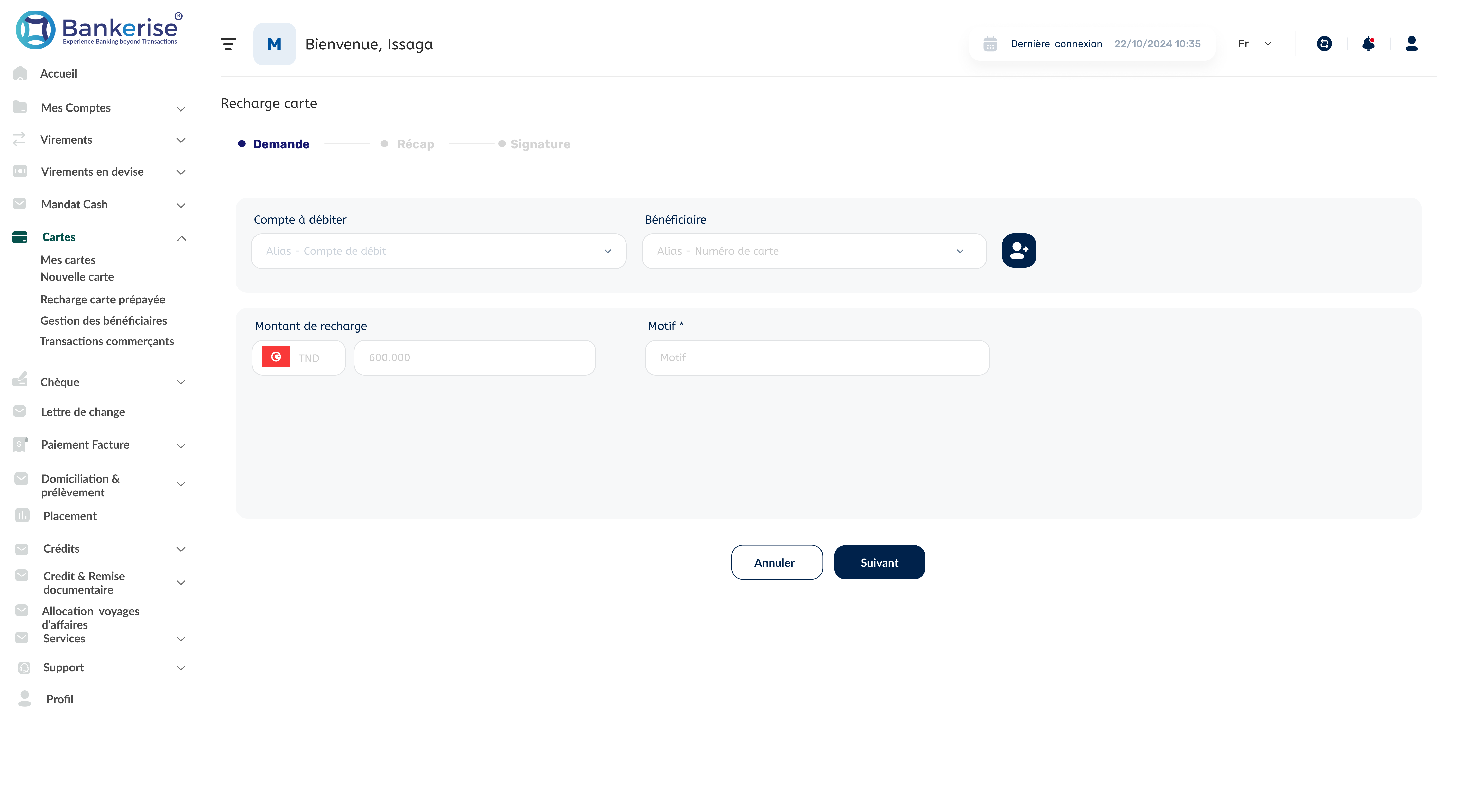Expand the Support chevron
1460x812 pixels.
(x=181, y=668)
